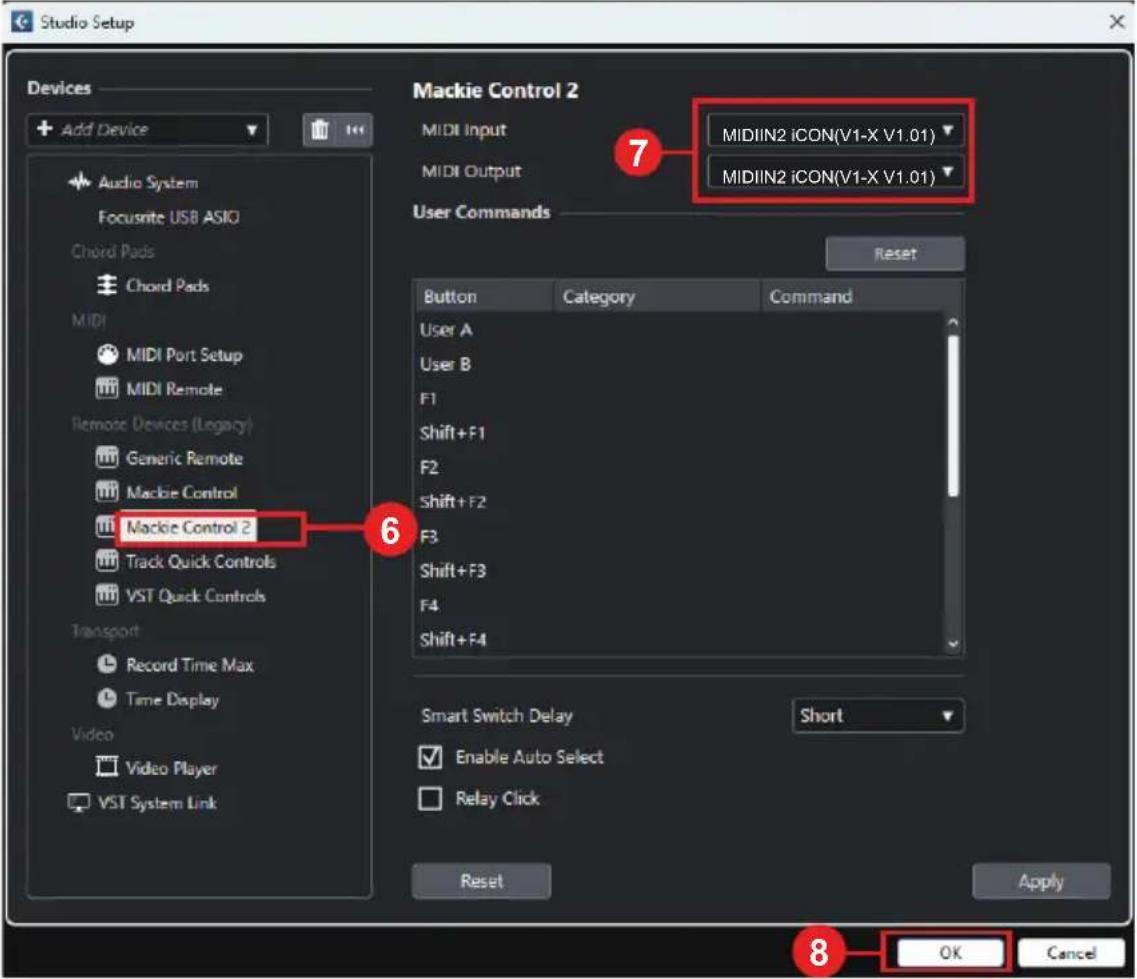Image resolution: width=1137 pixels, height=979 pixels.
Task: Open the MIDI Input port dropdown
Action: pyautogui.click(x=835, y=133)
